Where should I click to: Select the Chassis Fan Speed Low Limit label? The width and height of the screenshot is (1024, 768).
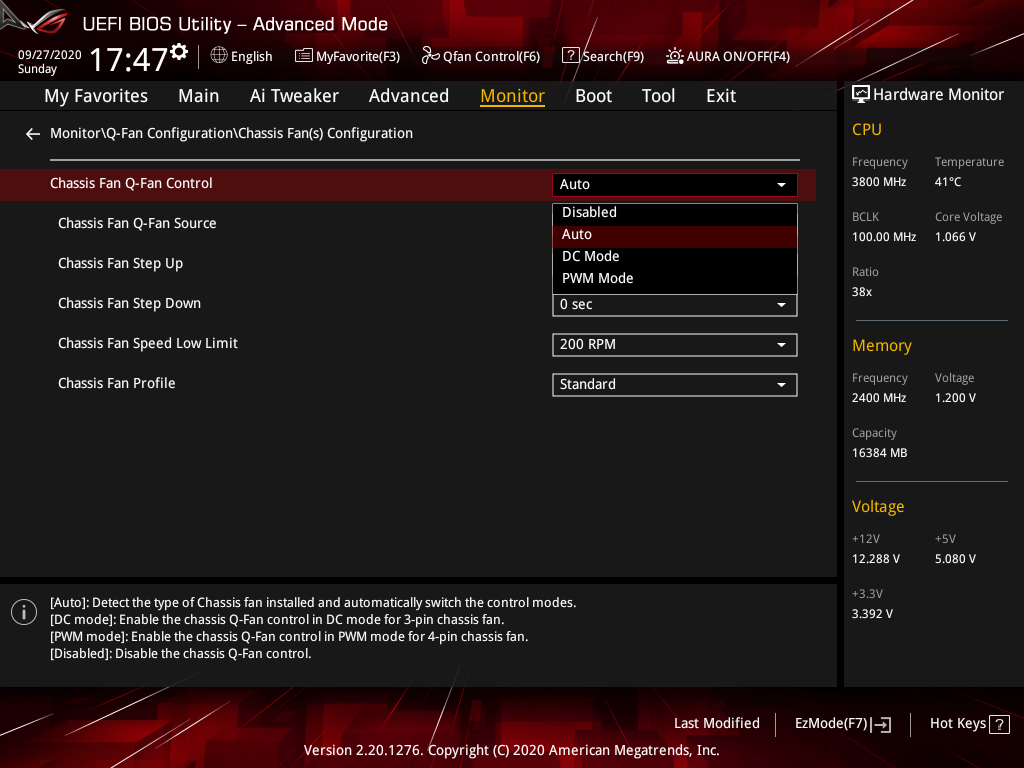click(x=148, y=344)
